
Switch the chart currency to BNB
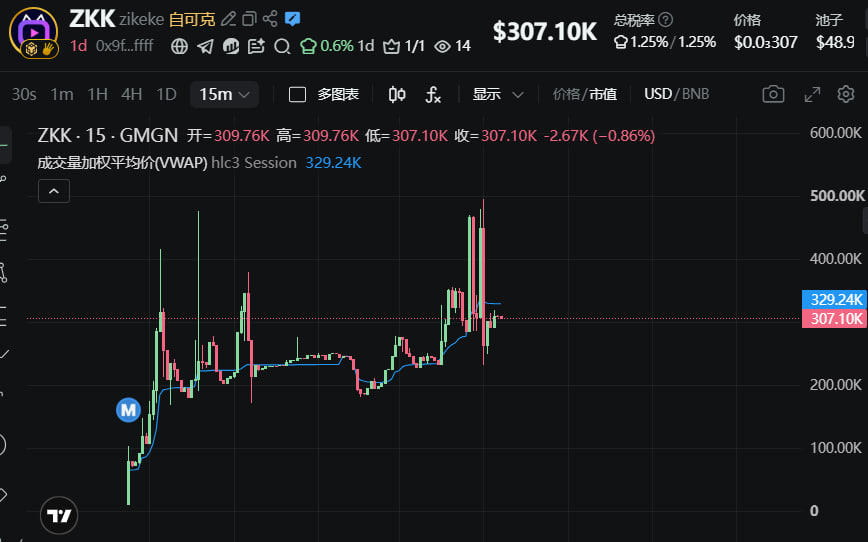pos(695,94)
